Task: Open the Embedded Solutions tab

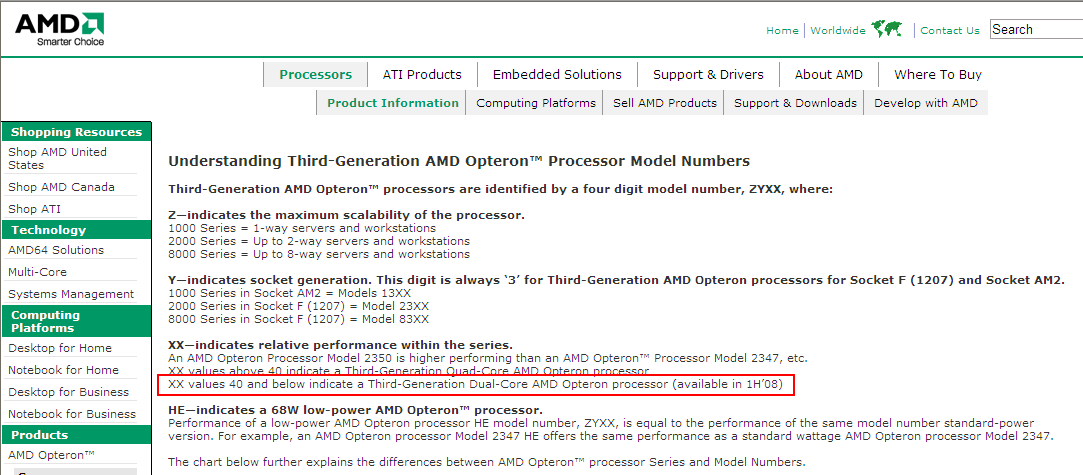Action: (557, 75)
